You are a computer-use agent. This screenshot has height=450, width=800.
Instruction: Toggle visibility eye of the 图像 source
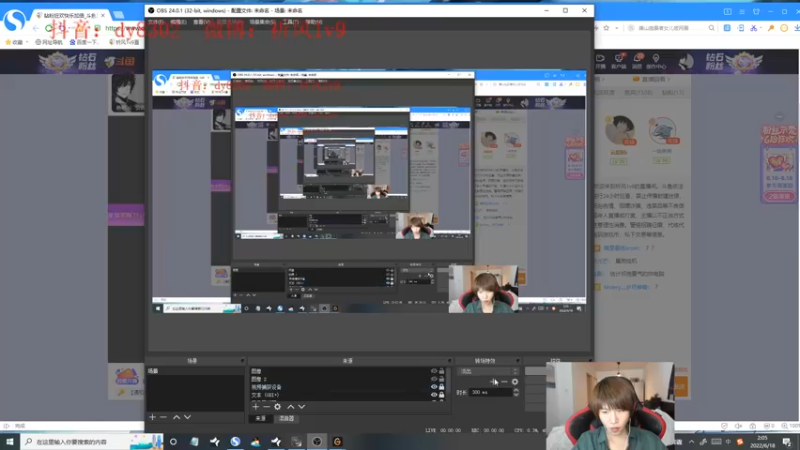coord(434,371)
